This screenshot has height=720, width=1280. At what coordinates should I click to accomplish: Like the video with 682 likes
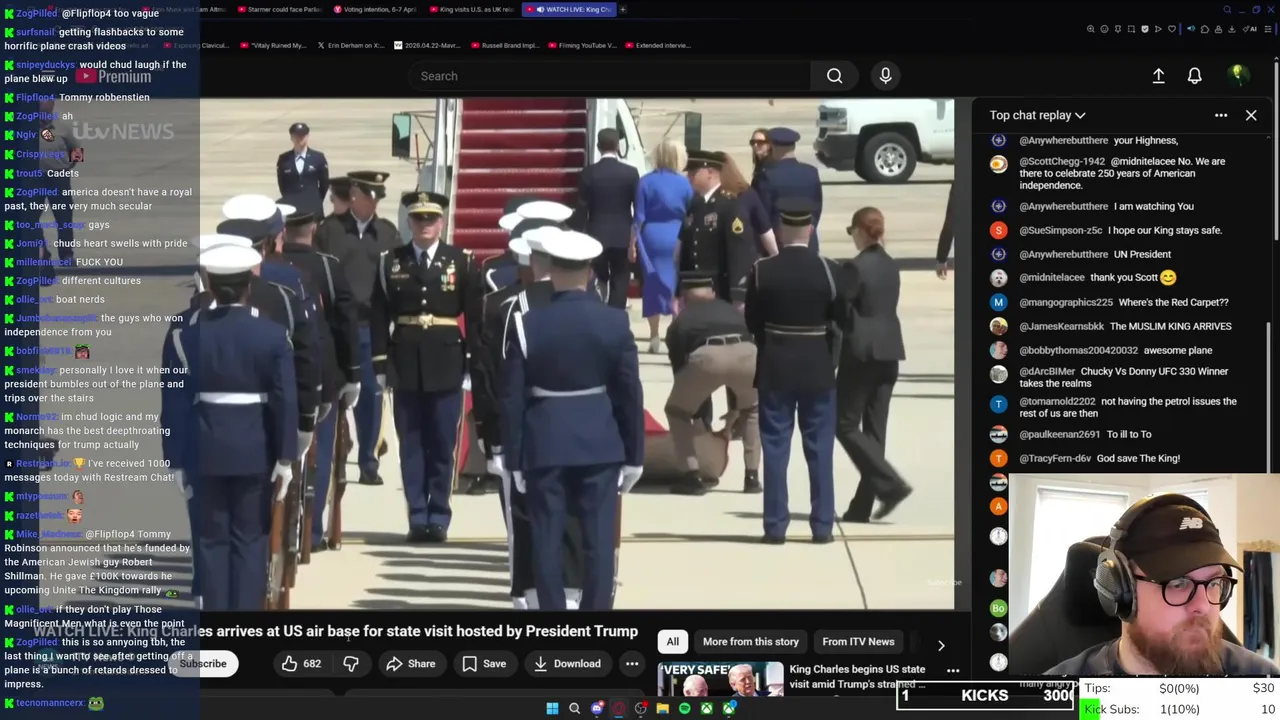coord(301,663)
